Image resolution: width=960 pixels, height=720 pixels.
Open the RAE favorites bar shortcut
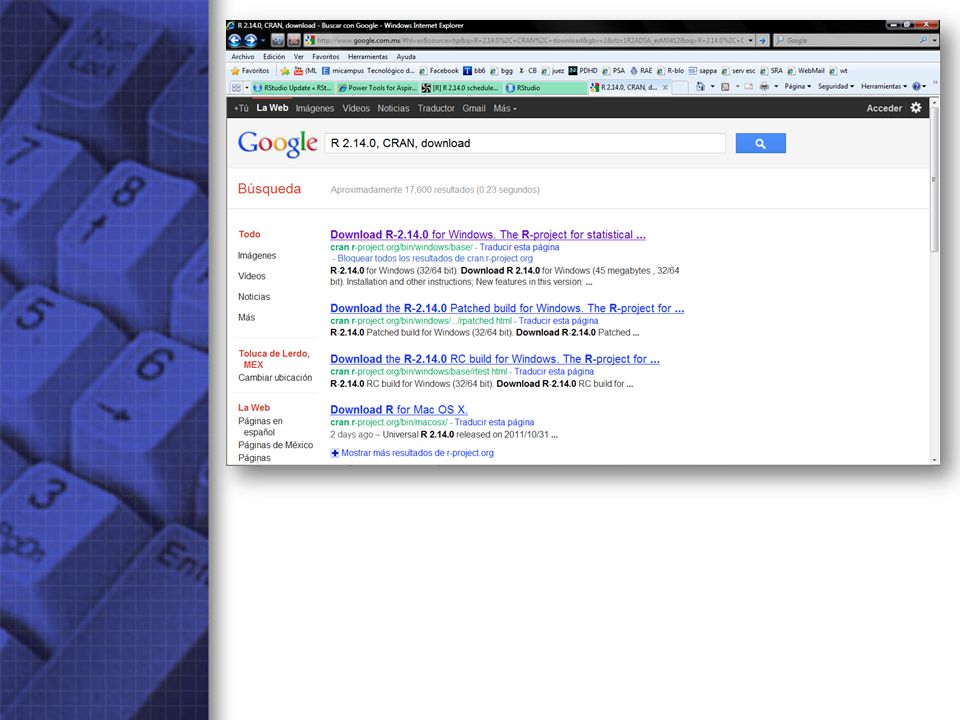click(641, 71)
